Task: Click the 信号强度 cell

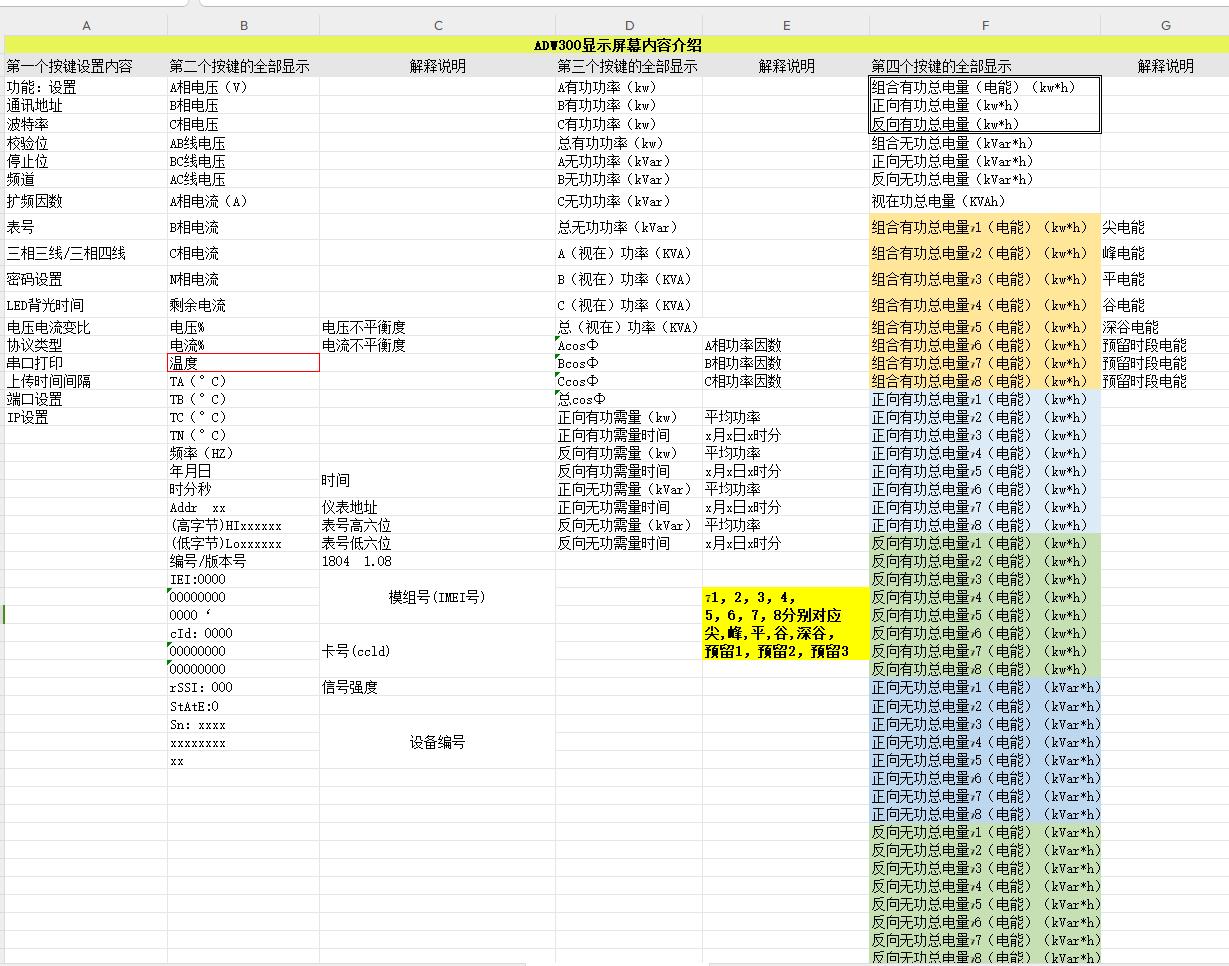Action: [x=438, y=687]
